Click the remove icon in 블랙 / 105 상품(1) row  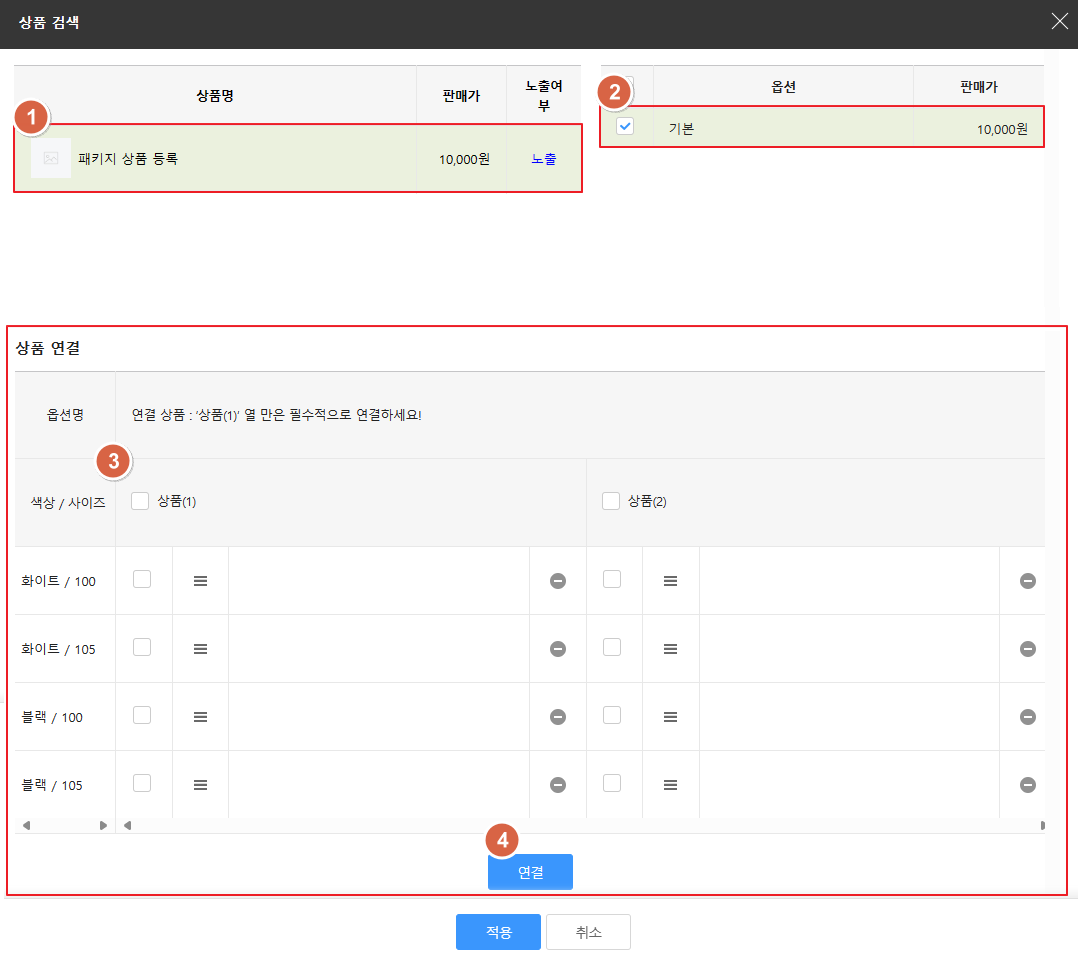[558, 785]
